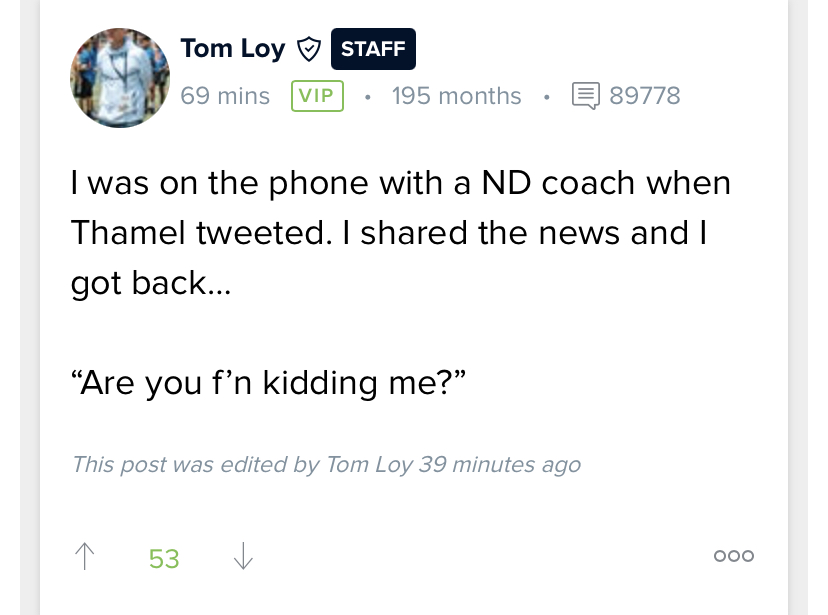Screen dimensions: 828x615
Task: Open Tom Loy's avatar picture
Action: [120, 78]
